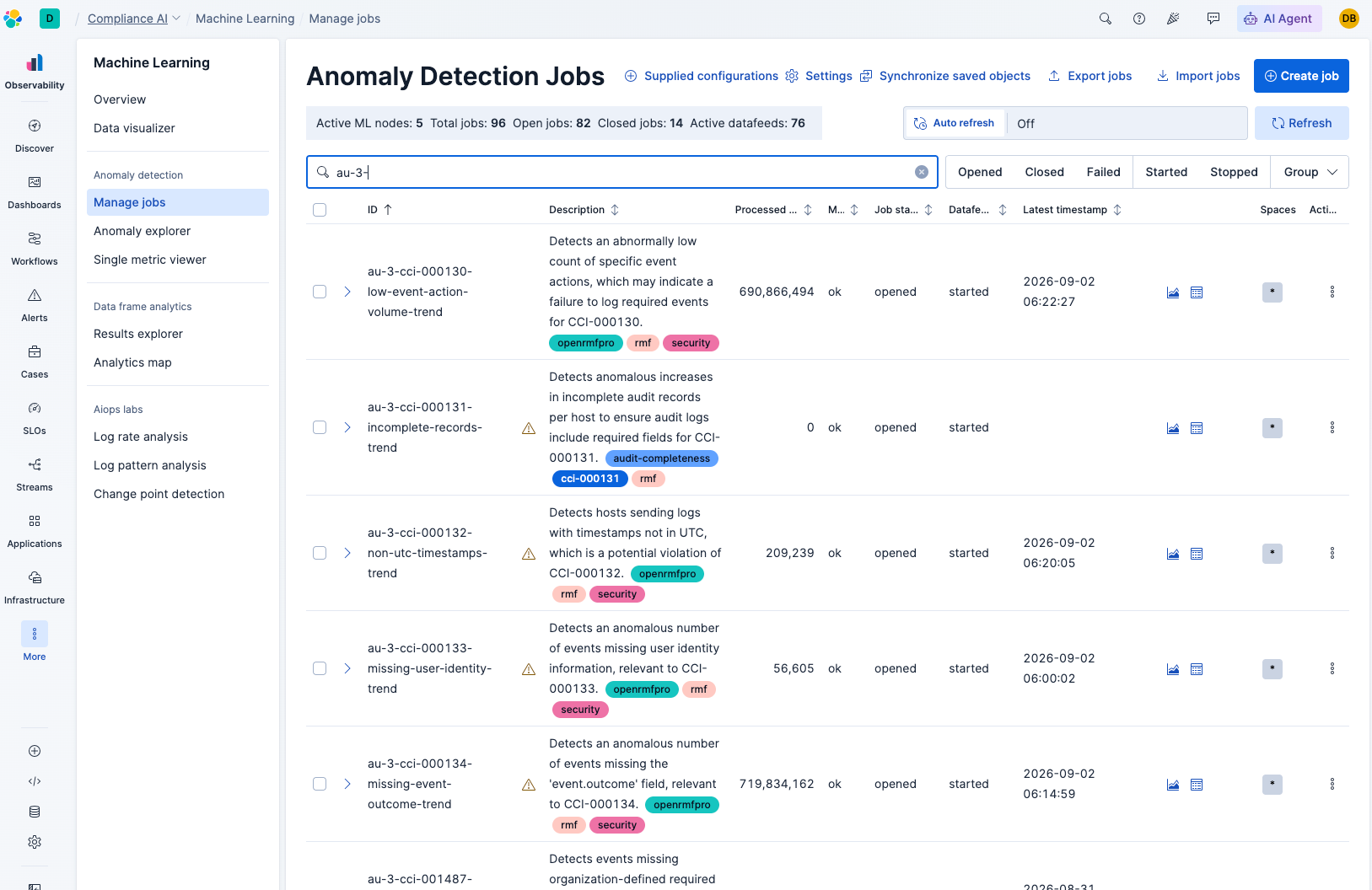Open the newsfeed celebration icon
The image size is (1372, 890).
point(1173,19)
